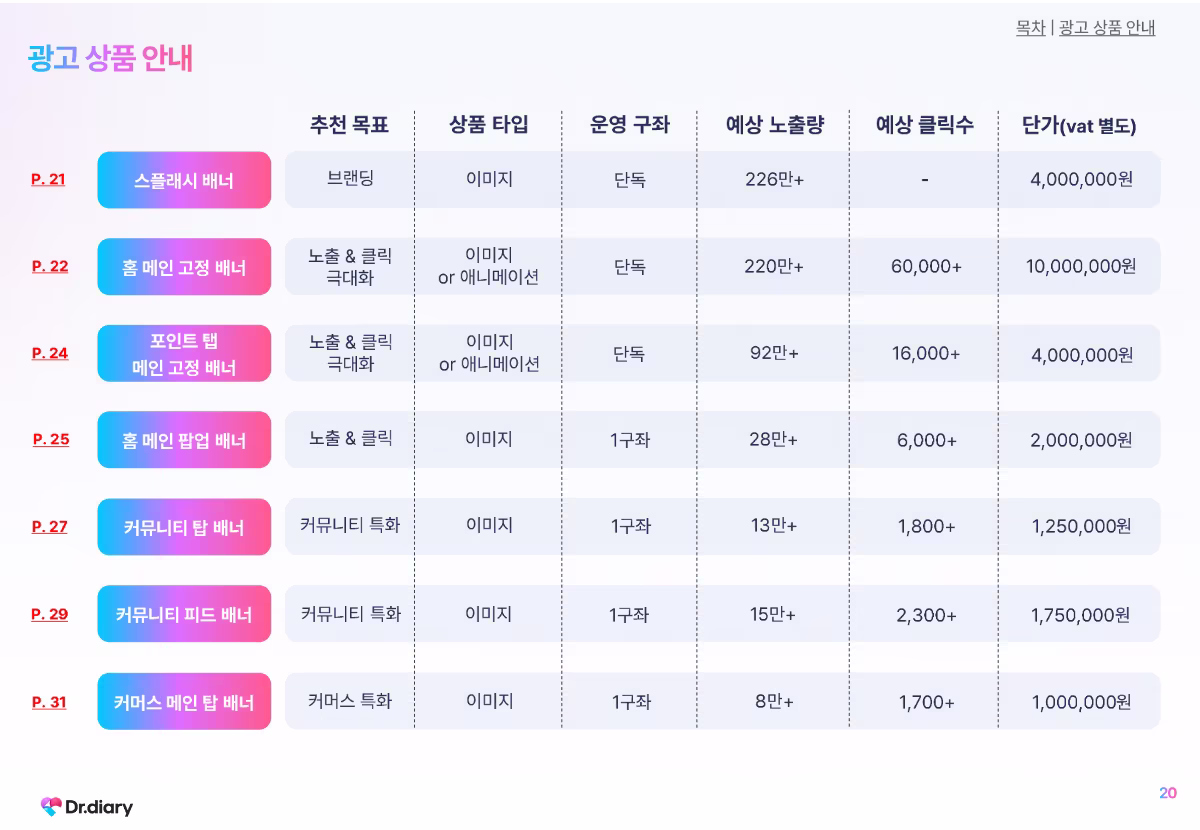Click the page number 20
Viewport: 1200px width, 830px height.
pyautogui.click(x=1168, y=793)
